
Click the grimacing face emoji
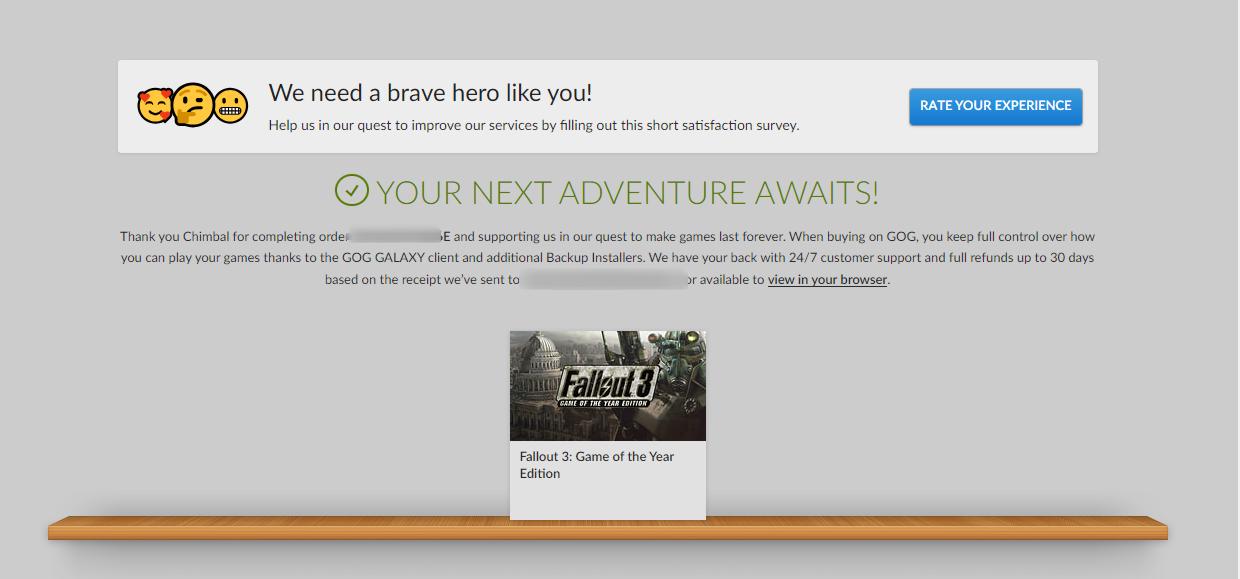click(x=230, y=106)
